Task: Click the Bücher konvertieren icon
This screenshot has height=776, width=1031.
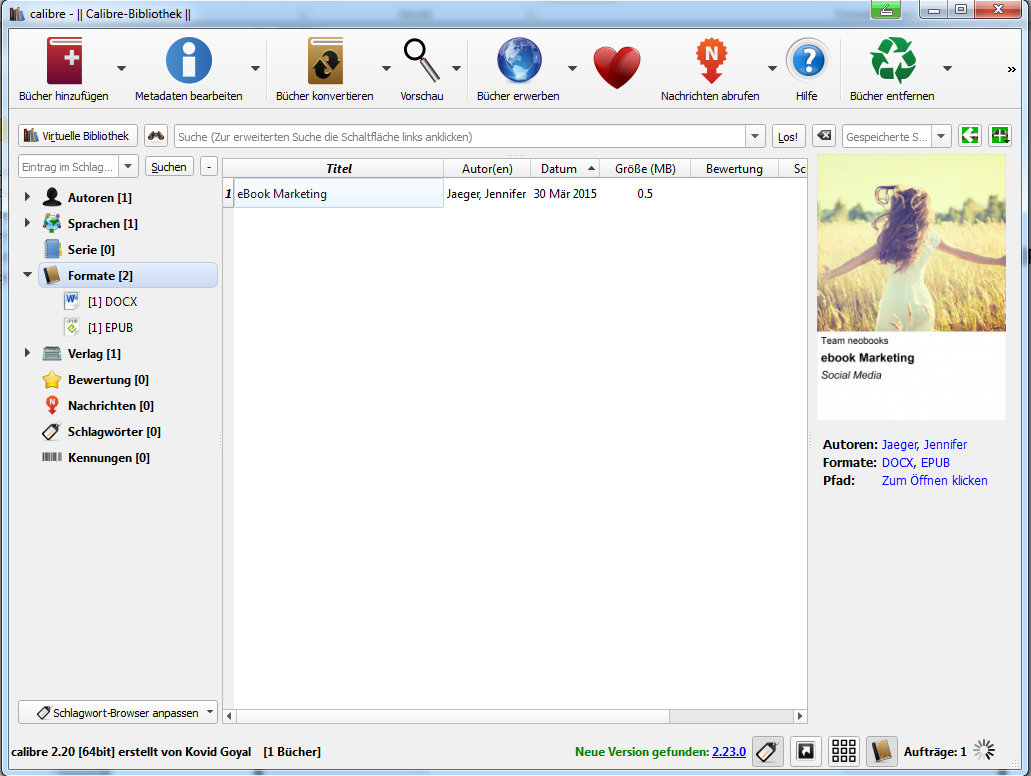Action: (x=325, y=62)
